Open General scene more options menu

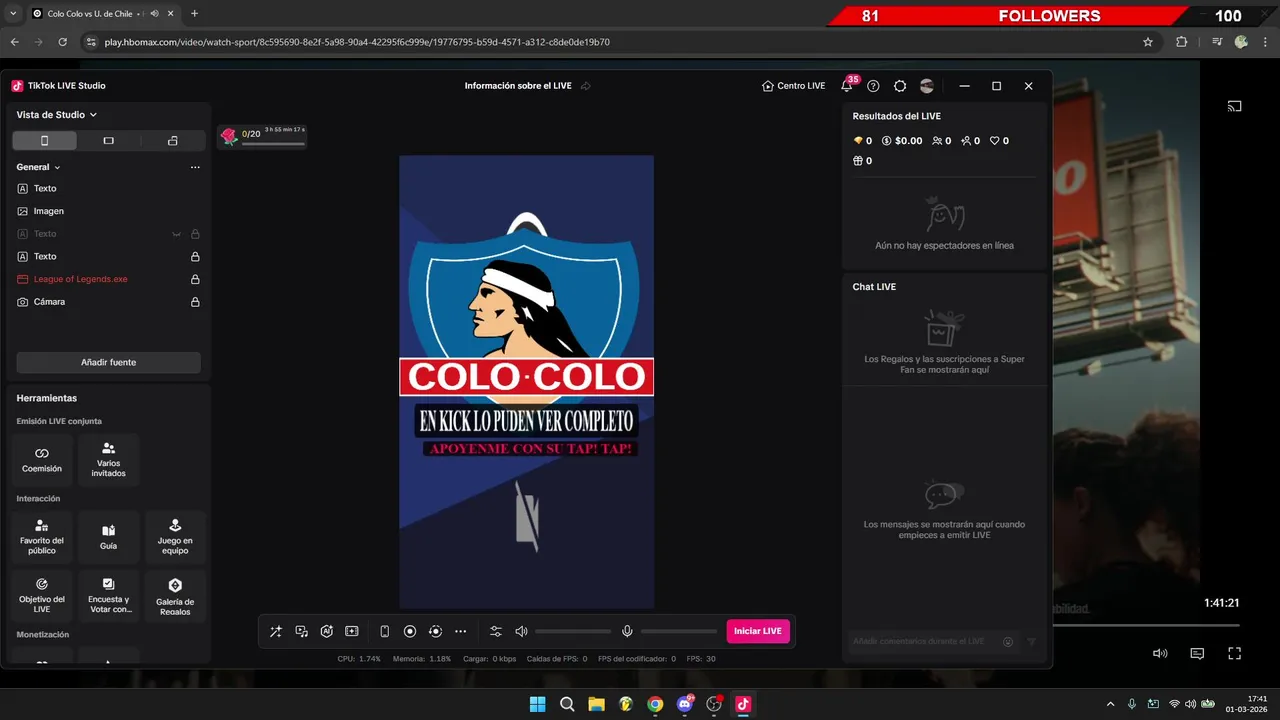(195, 167)
